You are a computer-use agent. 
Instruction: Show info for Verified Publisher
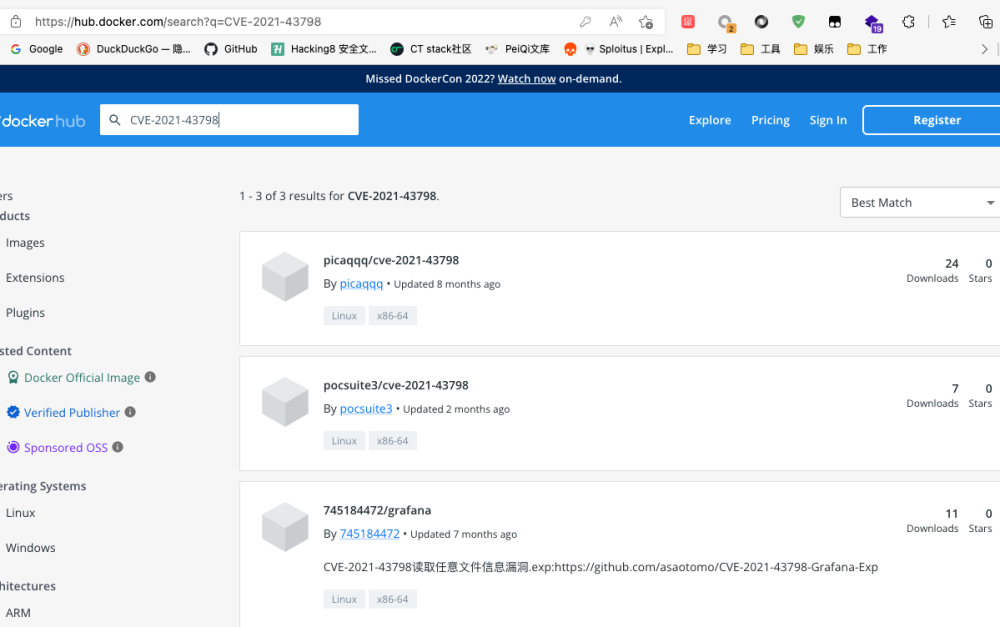(x=130, y=412)
